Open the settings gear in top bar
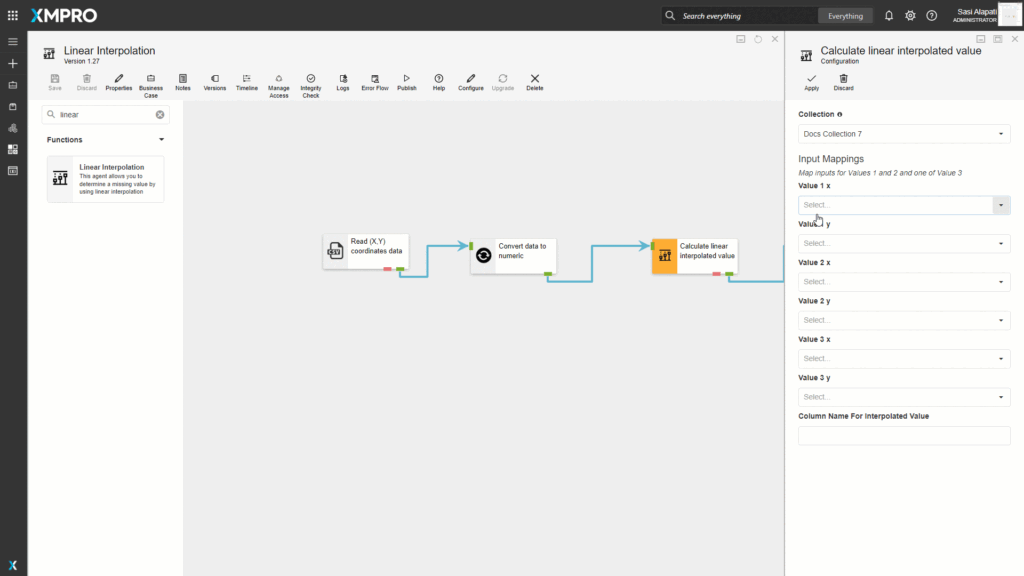The width and height of the screenshot is (1024, 576). click(910, 16)
